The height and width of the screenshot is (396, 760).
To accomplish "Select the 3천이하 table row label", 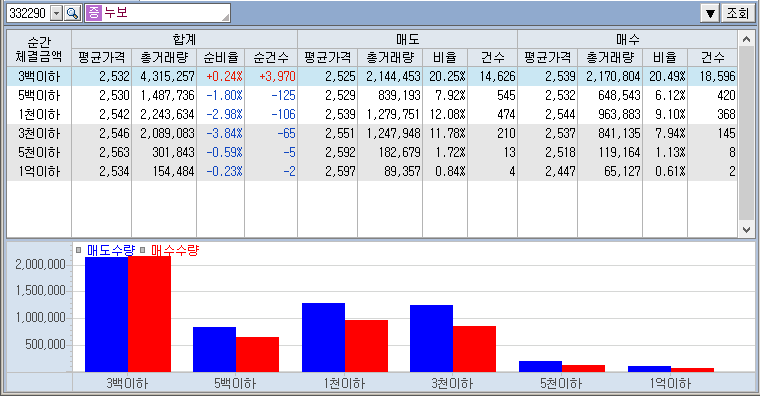I will (39, 133).
